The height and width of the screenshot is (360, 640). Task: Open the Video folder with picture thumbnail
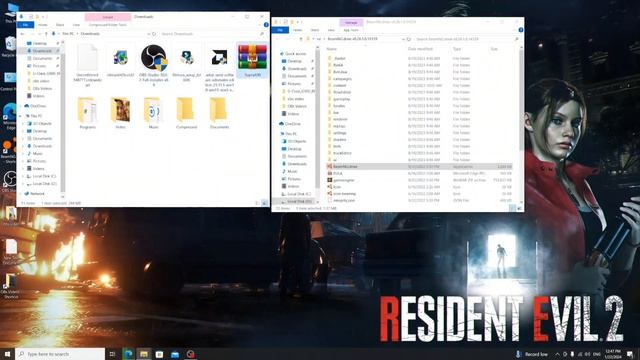coord(120,113)
